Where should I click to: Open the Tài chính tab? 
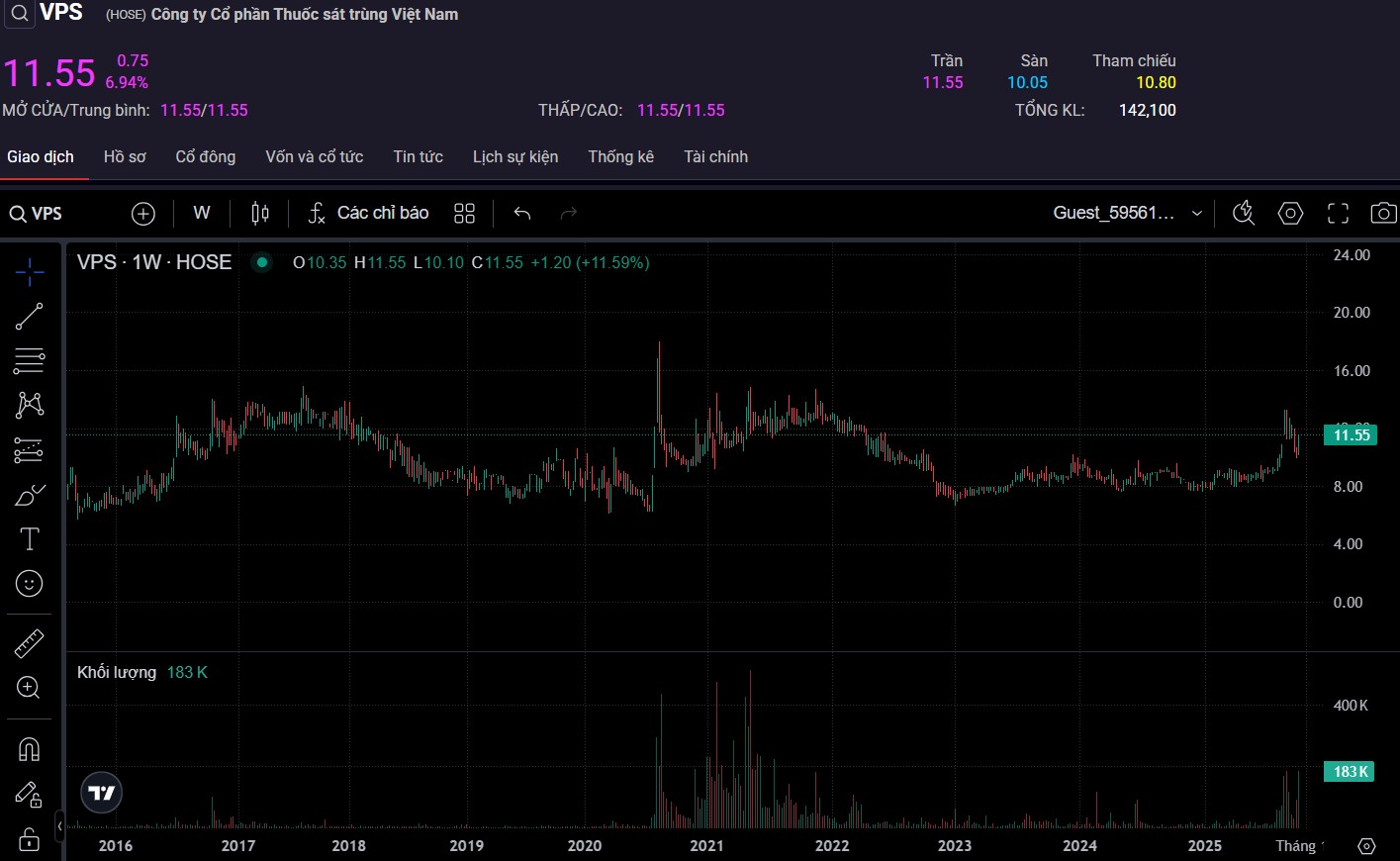715,156
